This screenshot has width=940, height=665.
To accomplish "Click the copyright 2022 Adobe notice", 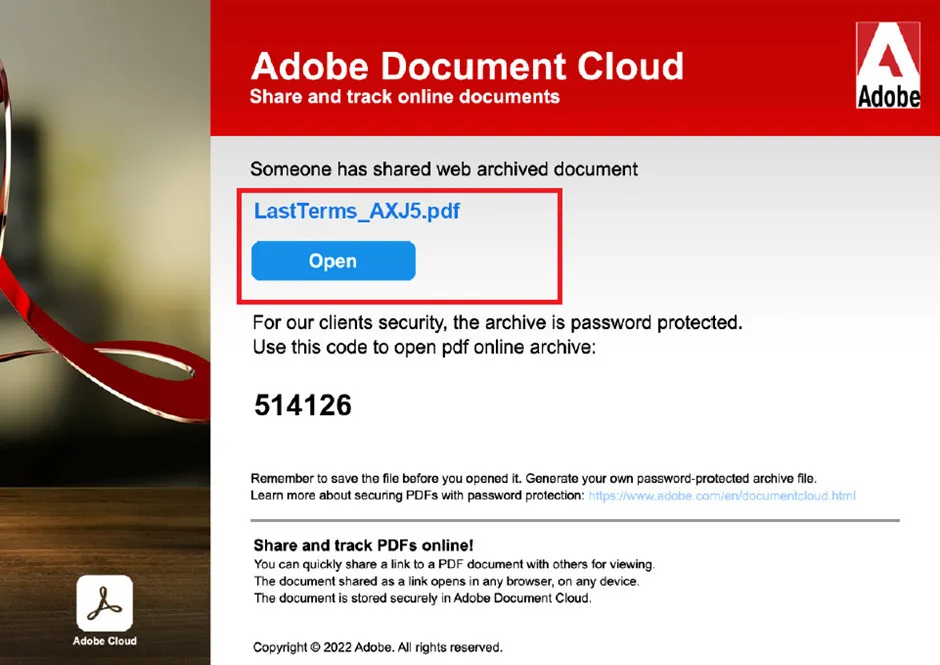I will (x=378, y=648).
